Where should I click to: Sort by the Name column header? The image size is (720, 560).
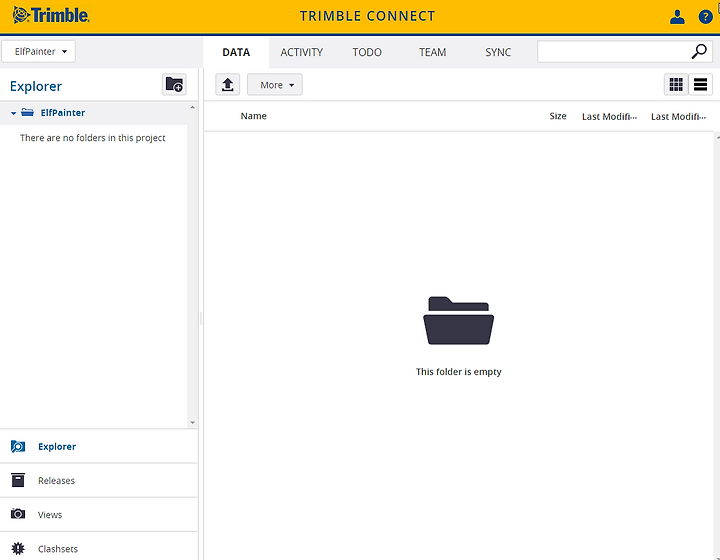pyautogui.click(x=253, y=116)
